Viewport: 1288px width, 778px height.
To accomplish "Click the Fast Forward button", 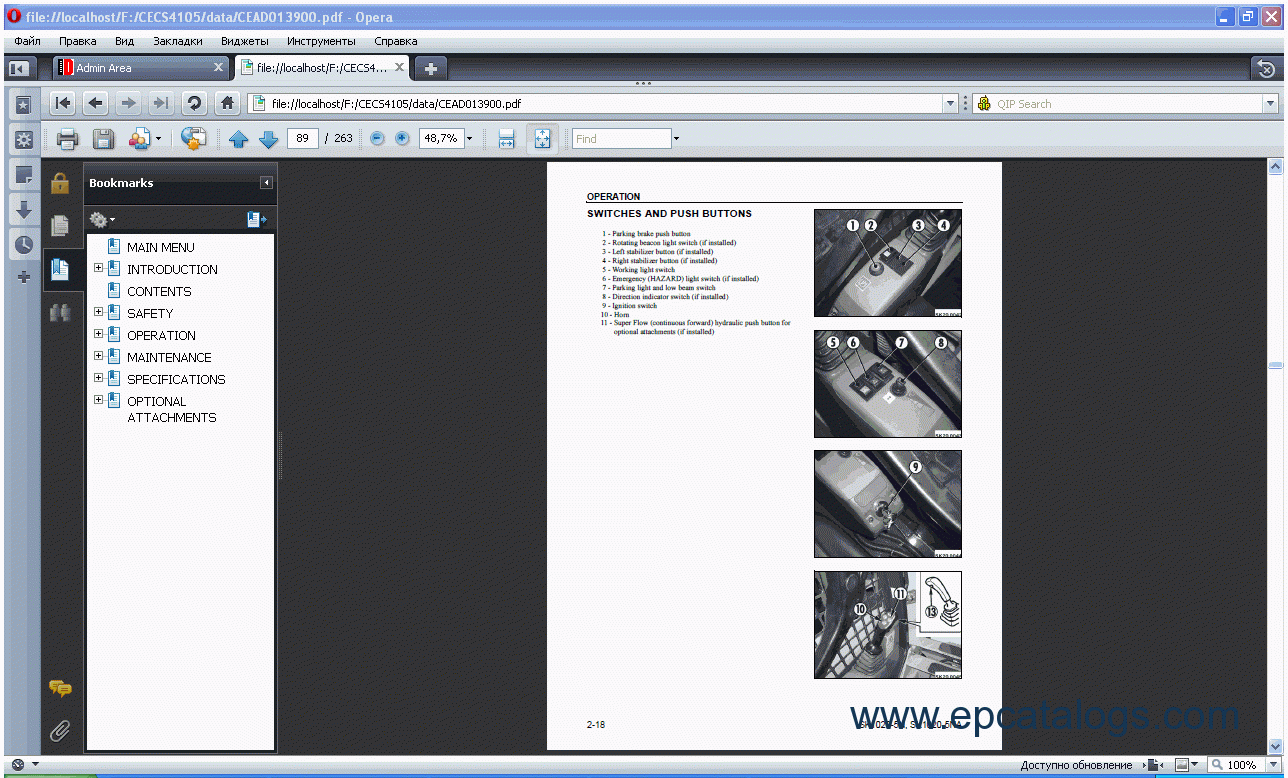I will tap(160, 103).
